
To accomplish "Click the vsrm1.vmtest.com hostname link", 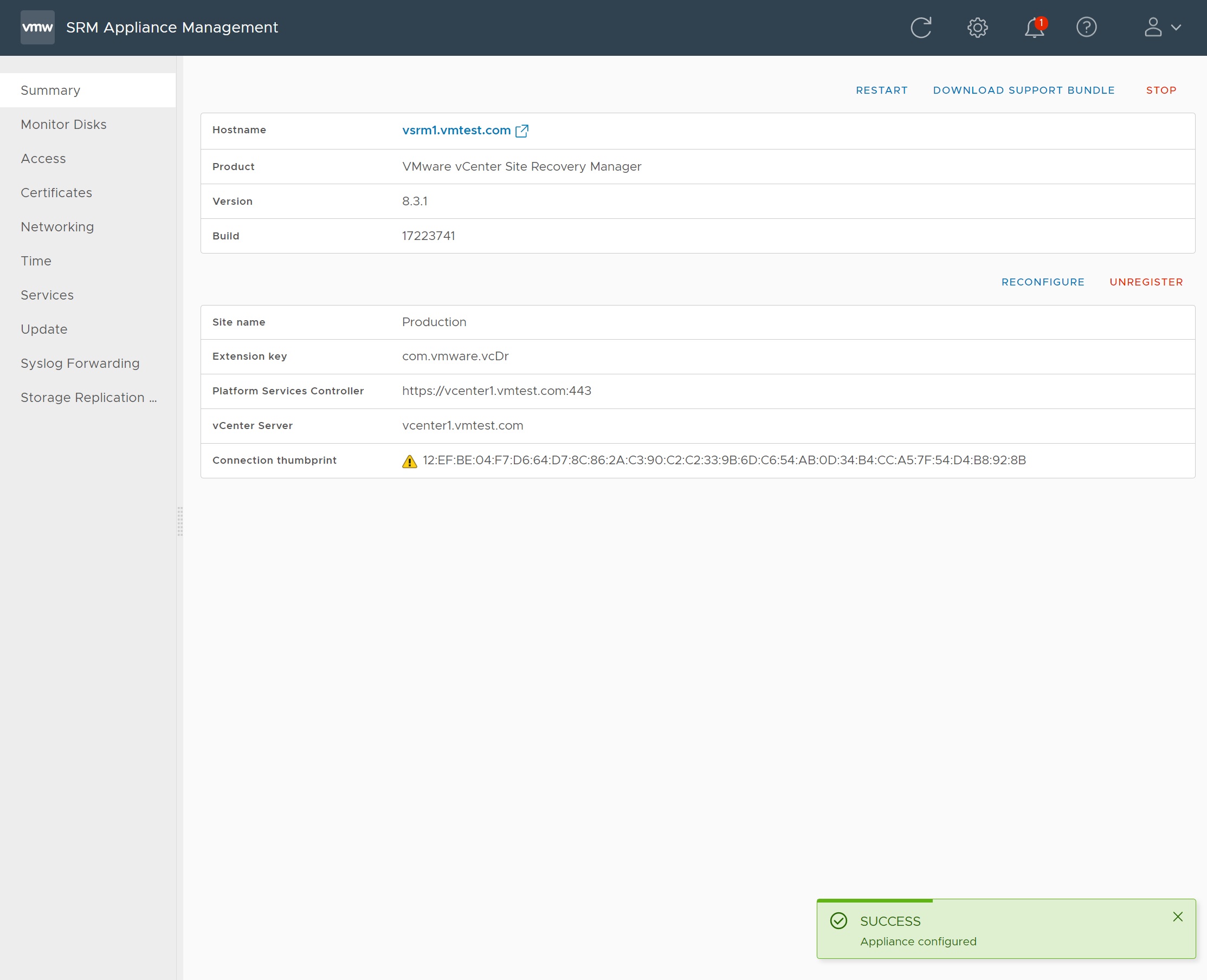I will pyautogui.click(x=456, y=131).
